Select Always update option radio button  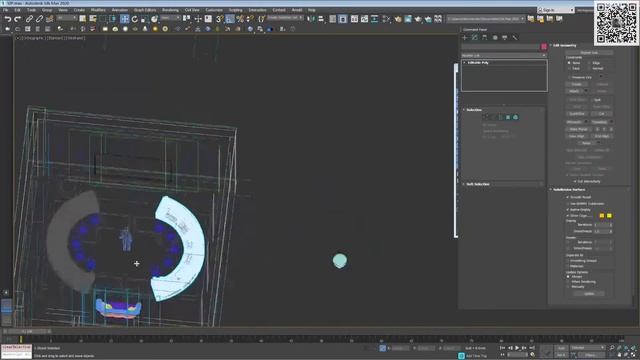[x=568, y=277]
